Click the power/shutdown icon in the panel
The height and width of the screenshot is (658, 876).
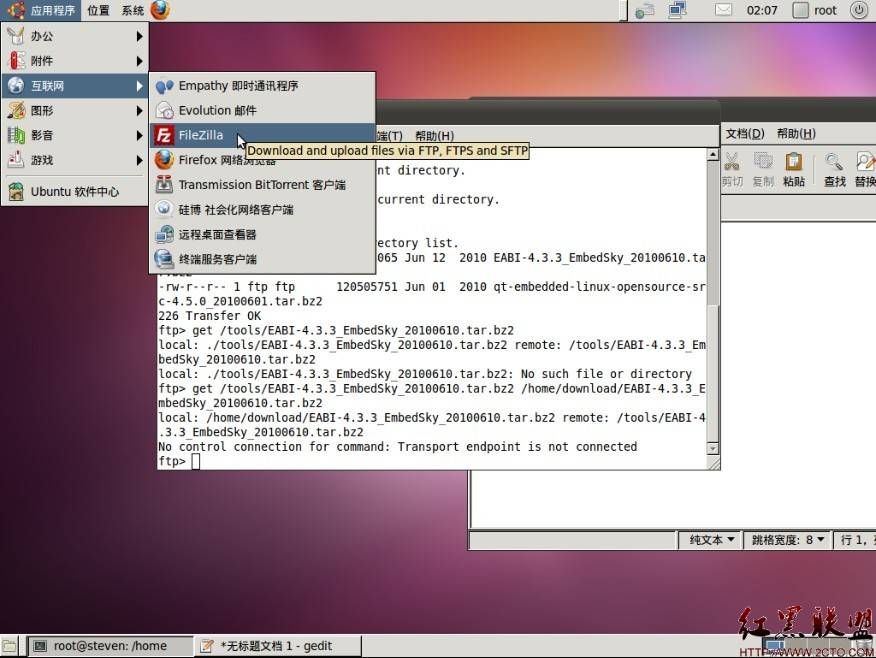[x=859, y=10]
